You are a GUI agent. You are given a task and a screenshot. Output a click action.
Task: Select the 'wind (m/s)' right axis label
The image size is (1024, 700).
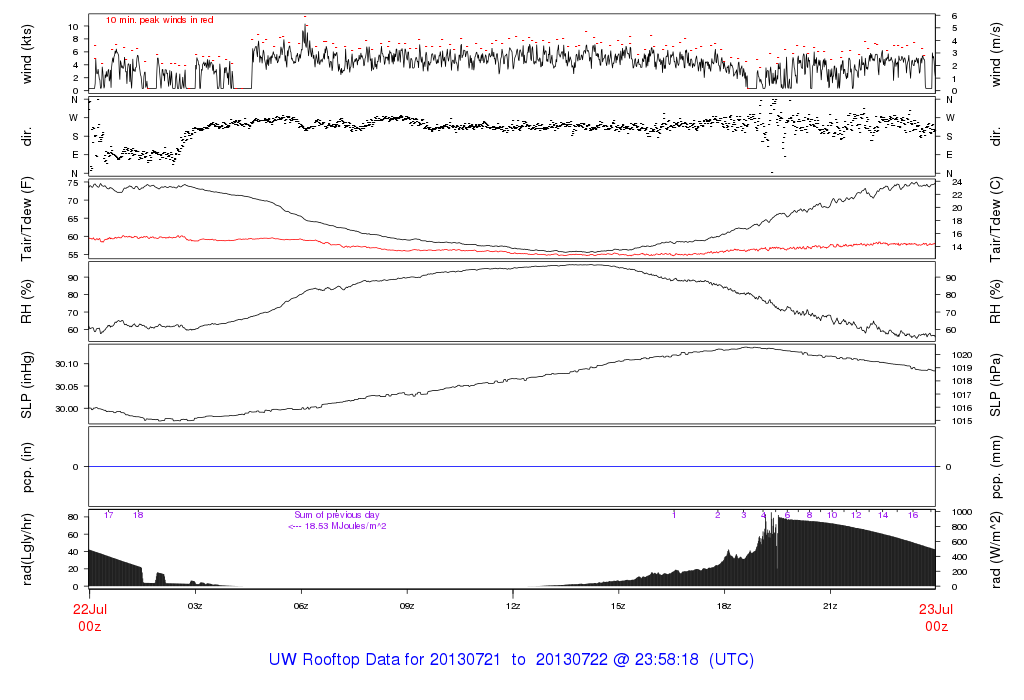tap(997, 53)
